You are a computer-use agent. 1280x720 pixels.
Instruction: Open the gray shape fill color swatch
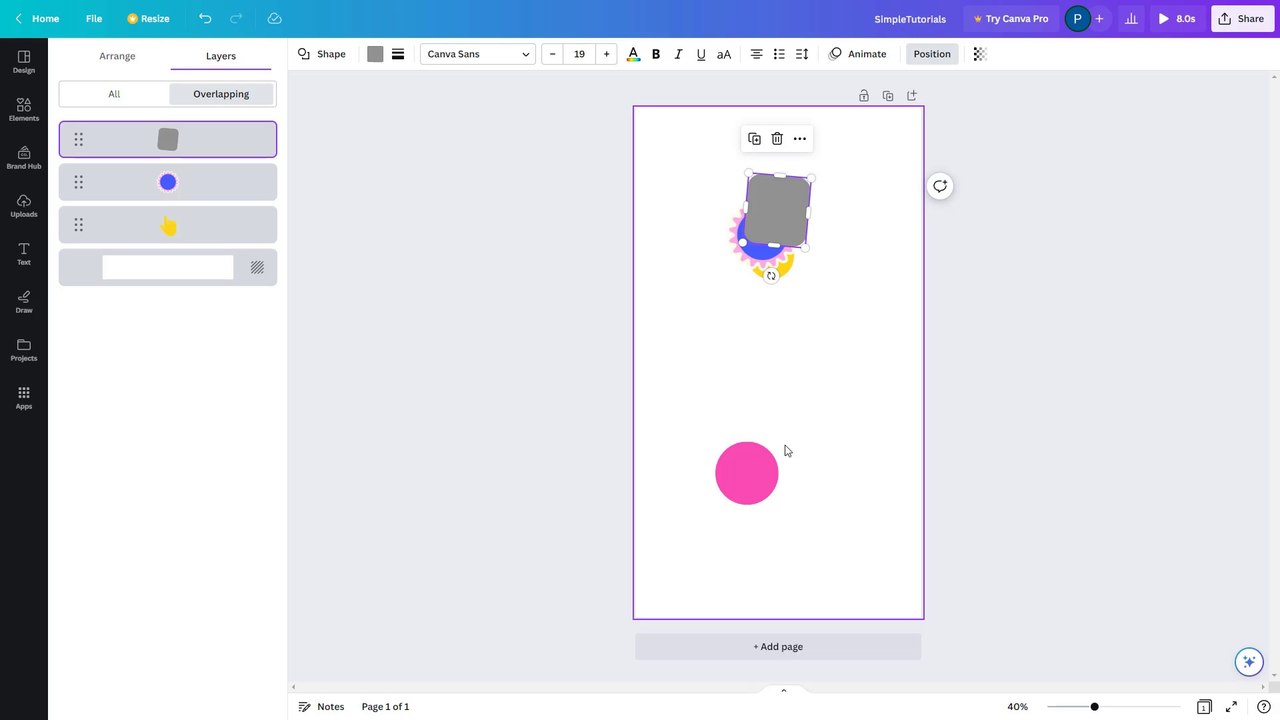point(375,54)
